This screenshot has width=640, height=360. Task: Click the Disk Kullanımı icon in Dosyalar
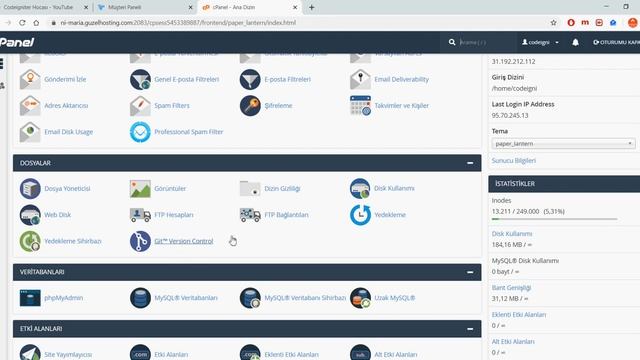tap(360, 189)
